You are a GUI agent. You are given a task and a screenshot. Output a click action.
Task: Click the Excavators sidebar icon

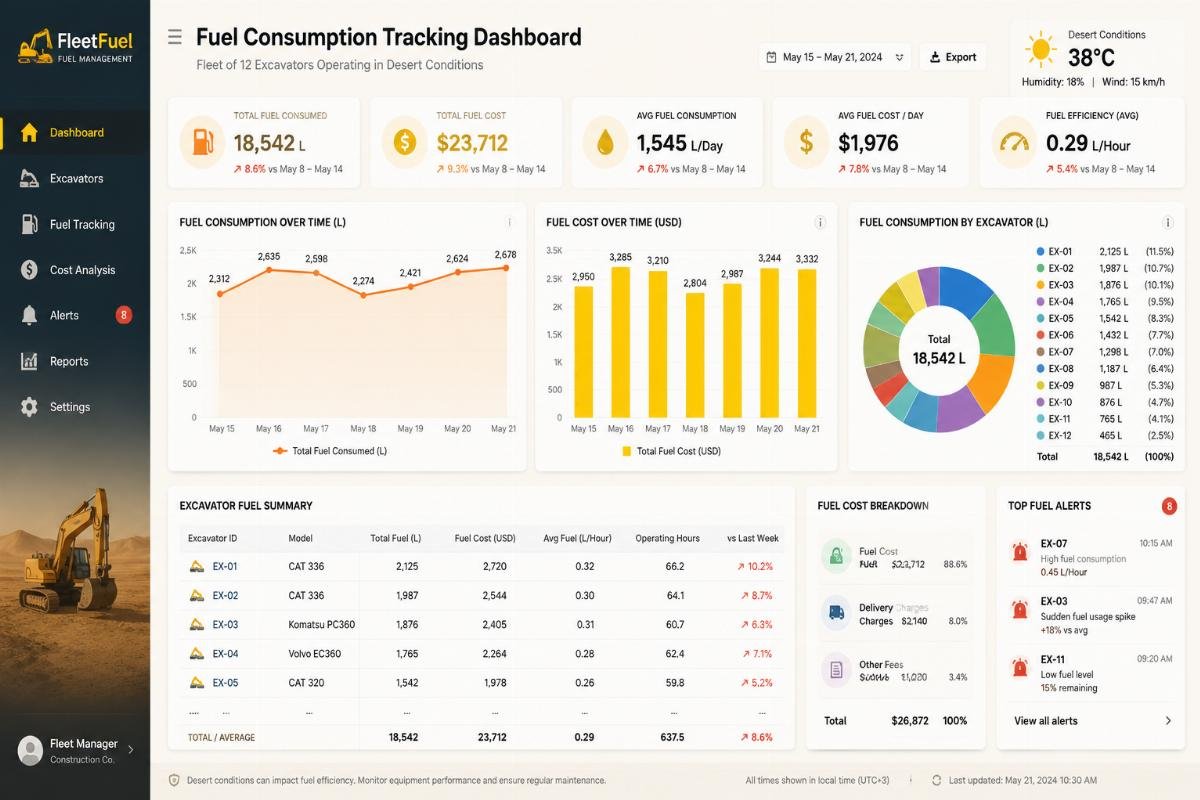tap(29, 178)
